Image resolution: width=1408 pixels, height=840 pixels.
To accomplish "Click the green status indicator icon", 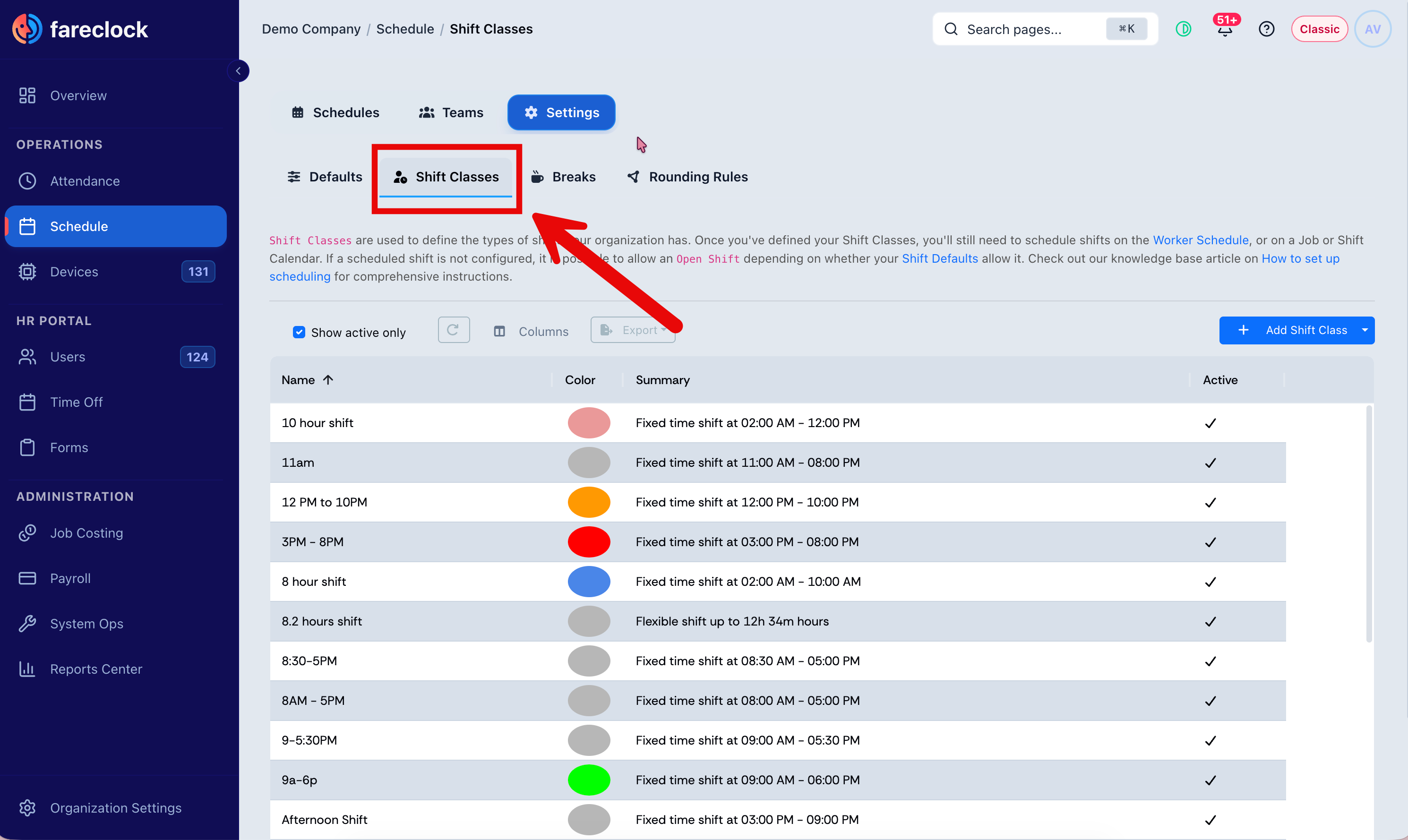I will coord(1183,29).
